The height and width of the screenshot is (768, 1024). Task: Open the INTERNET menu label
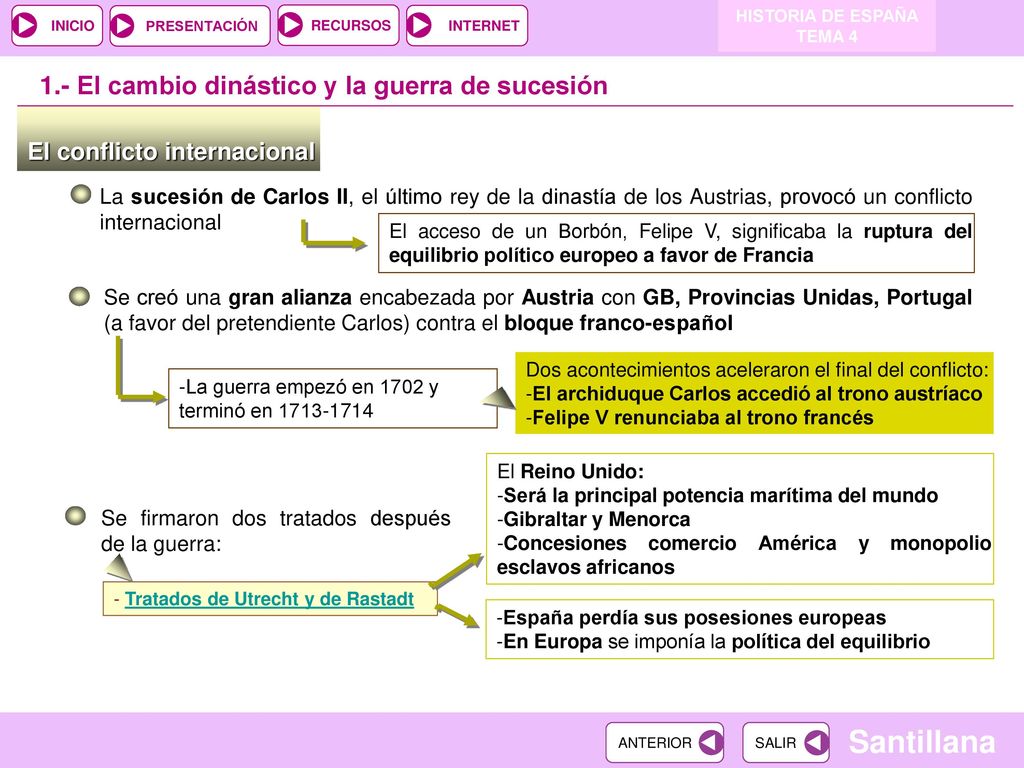pyautogui.click(x=483, y=26)
